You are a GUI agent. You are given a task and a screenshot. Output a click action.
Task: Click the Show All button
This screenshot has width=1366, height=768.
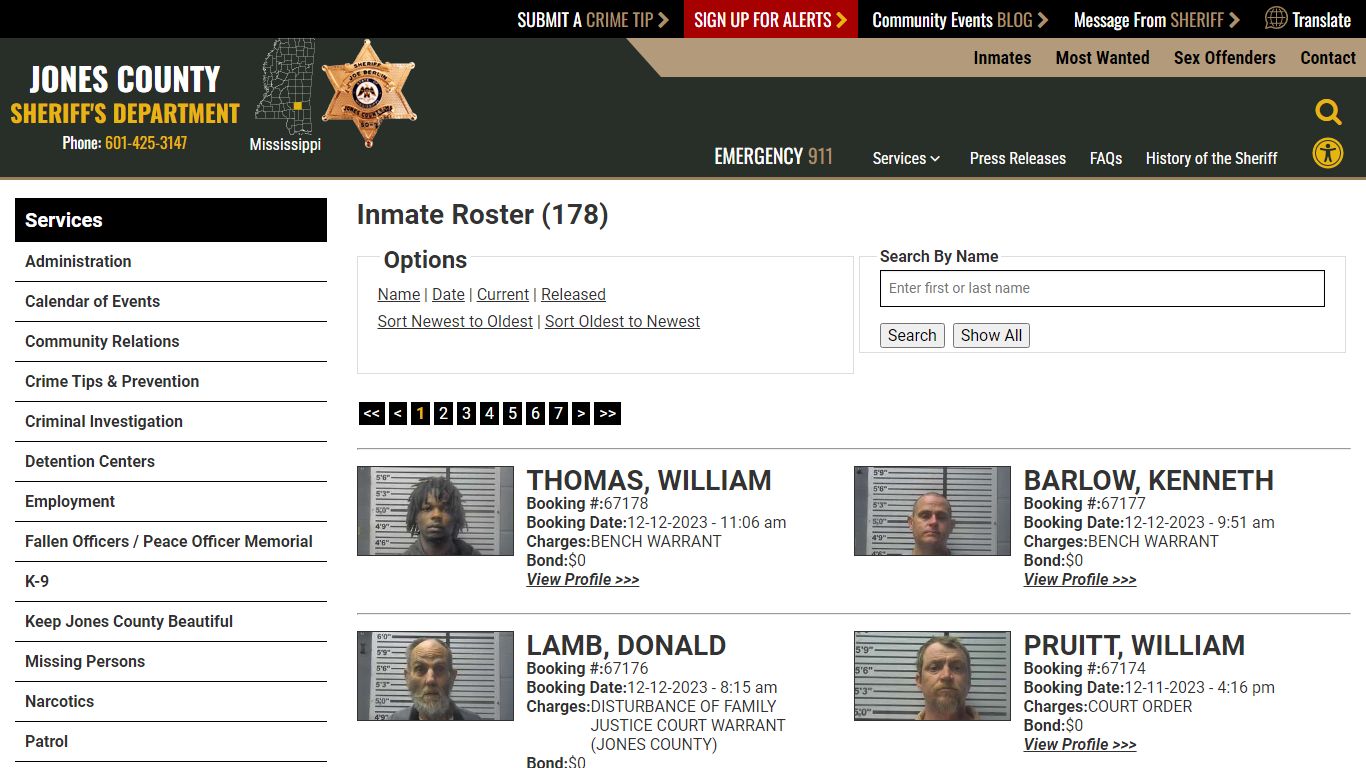pyautogui.click(x=991, y=336)
